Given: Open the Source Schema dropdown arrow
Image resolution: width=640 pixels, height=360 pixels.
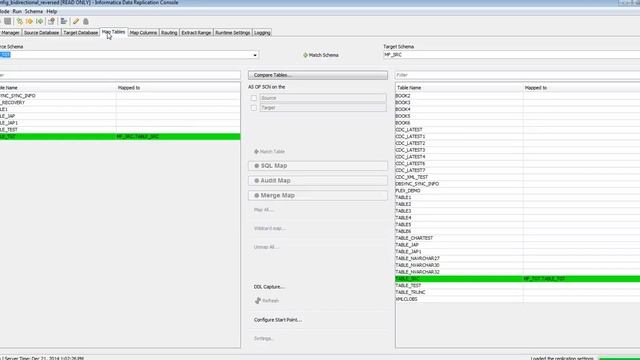Looking at the screenshot, I should (x=255, y=55).
